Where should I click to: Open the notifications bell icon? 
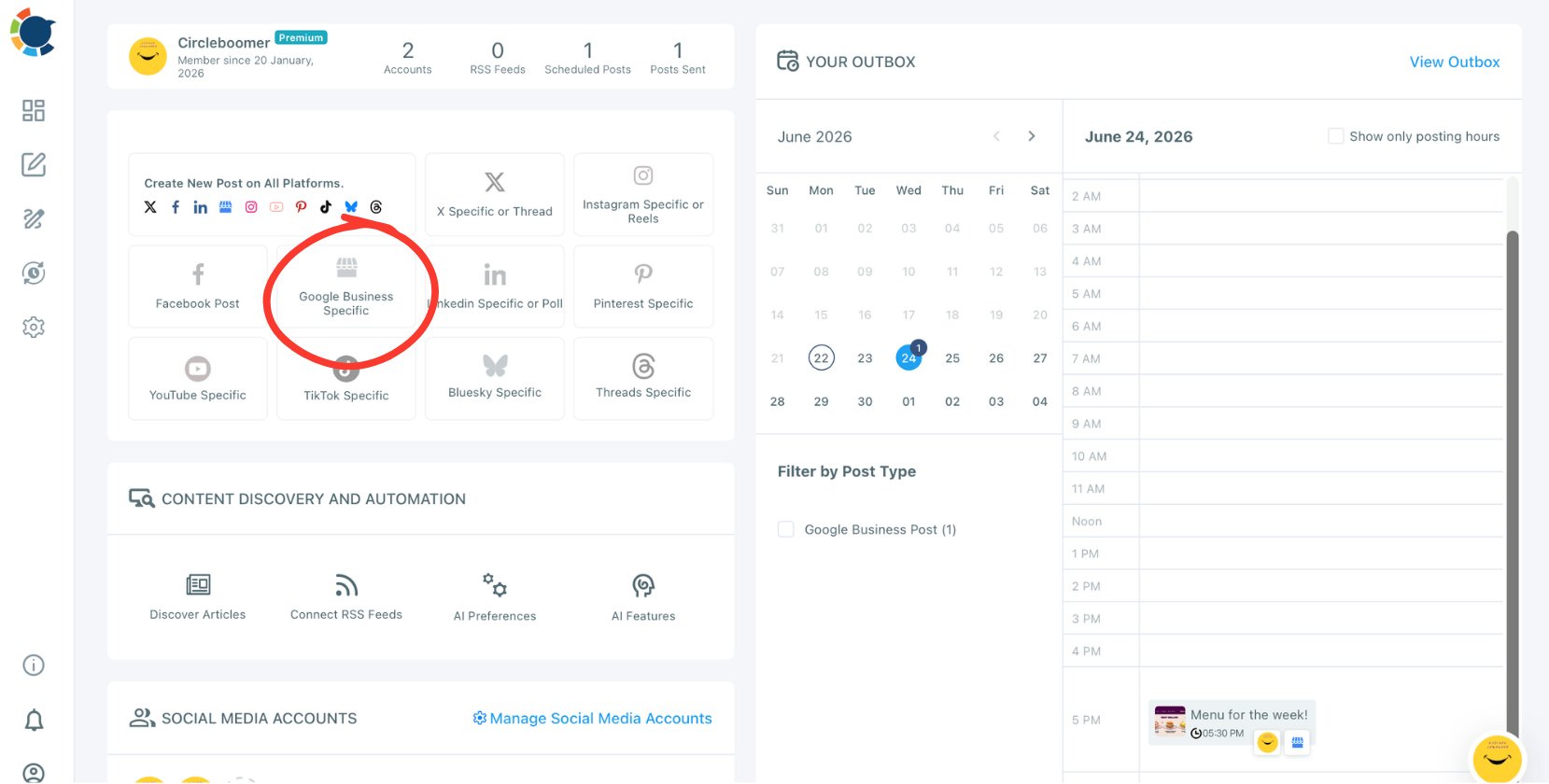[x=34, y=721]
